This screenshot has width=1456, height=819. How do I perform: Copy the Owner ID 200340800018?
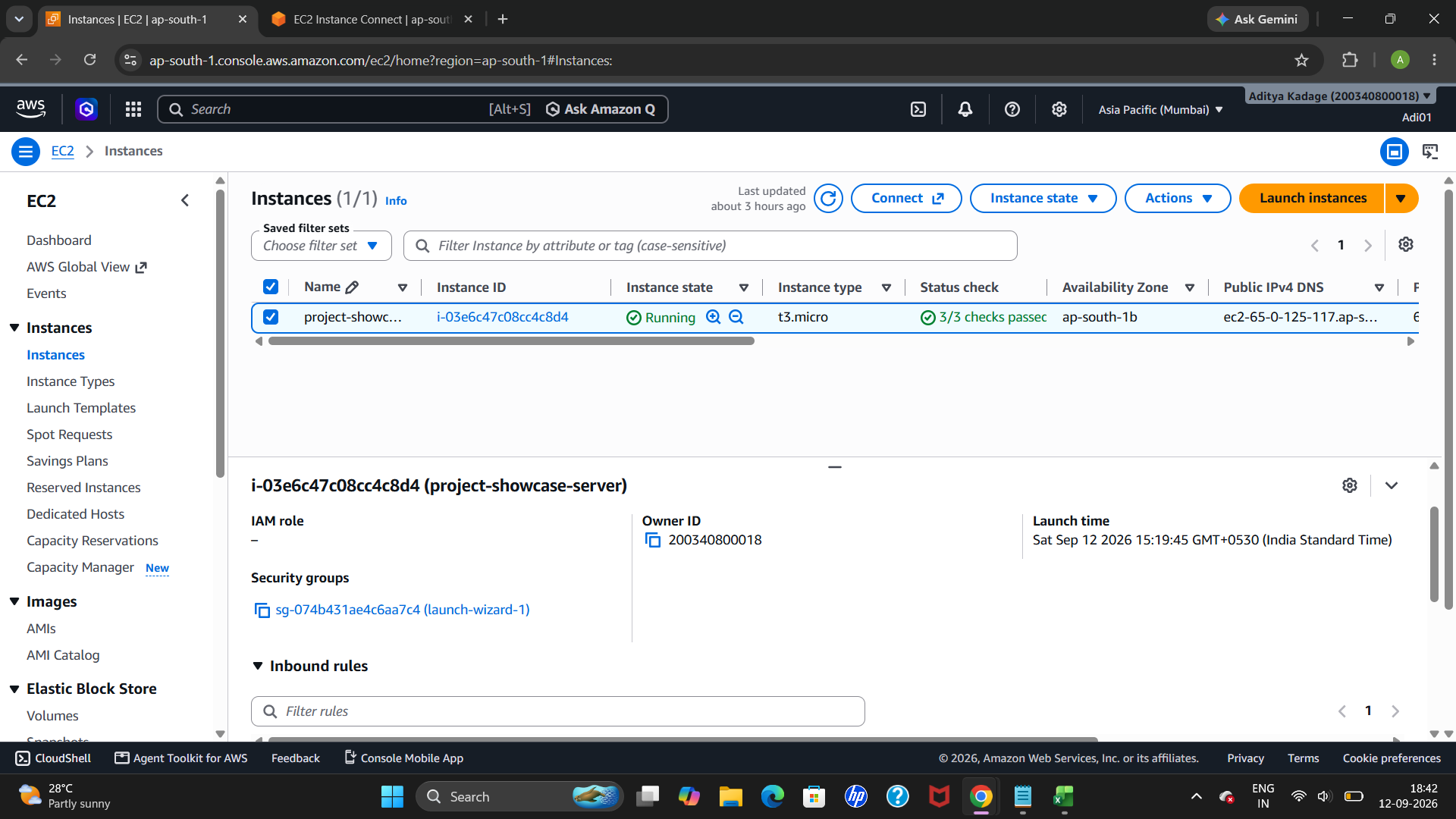(x=652, y=540)
